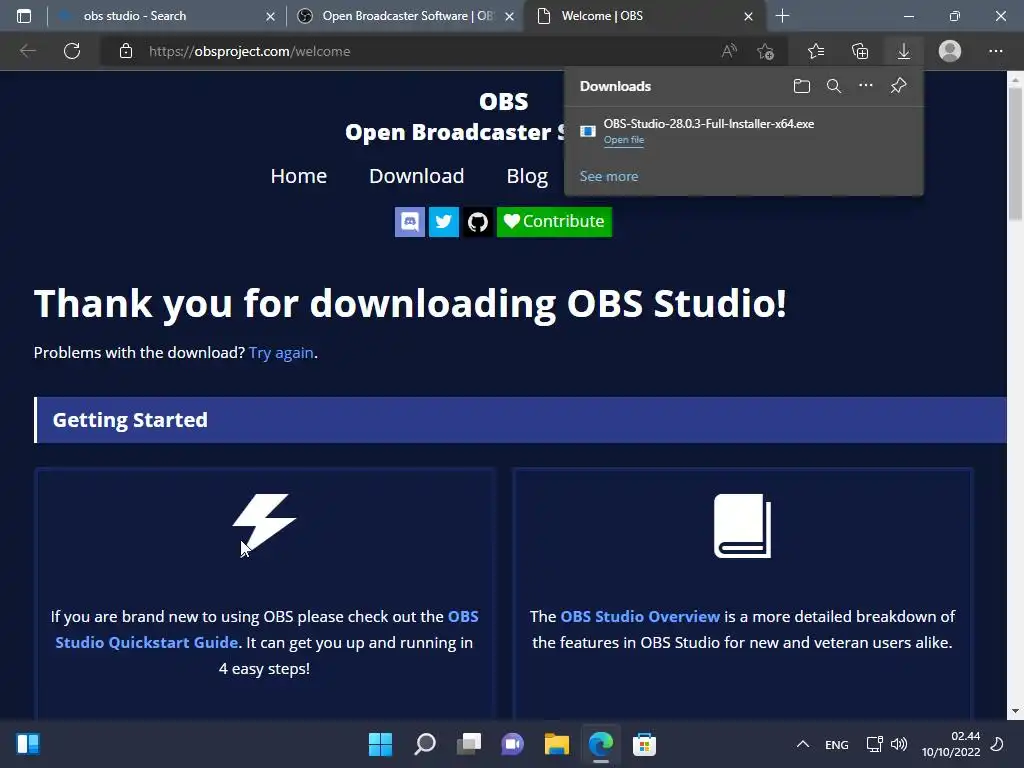Image resolution: width=1024 pixels, height=768 pixels.
Task: Open the Home navigation item
Action: click(298, 176)
